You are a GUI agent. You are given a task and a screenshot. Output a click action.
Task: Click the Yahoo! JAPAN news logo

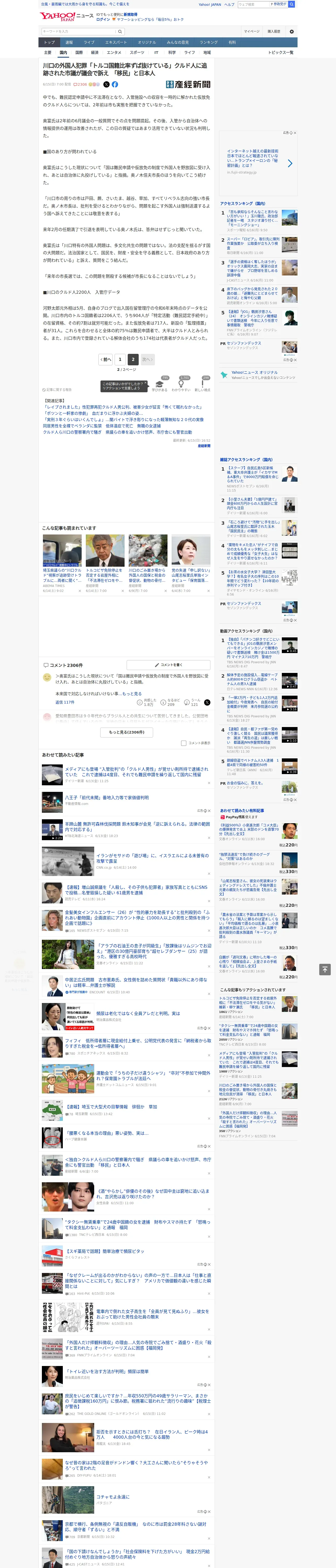[x=66, y=16]
